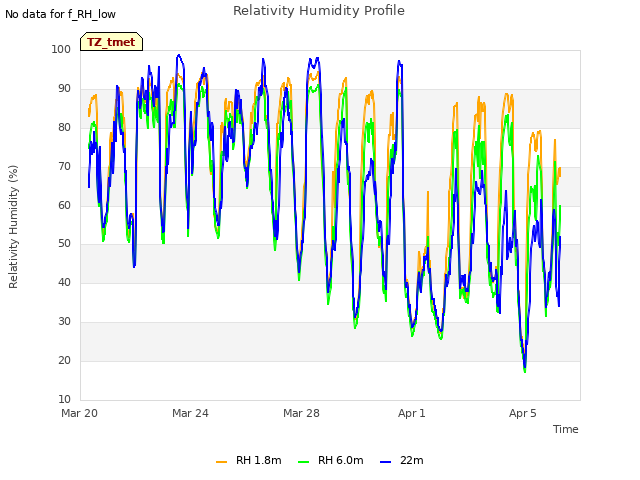Select the Relativity Humidity Profile chart title

[x=319, y=11]
